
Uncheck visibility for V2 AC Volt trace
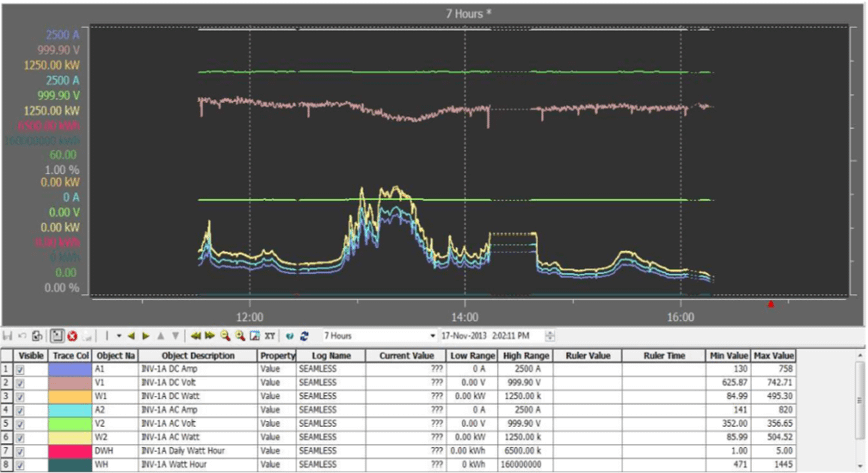coord(20,423)
